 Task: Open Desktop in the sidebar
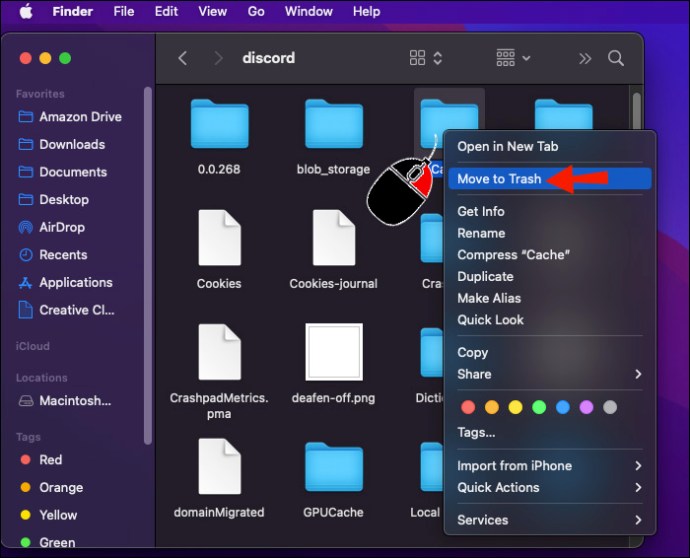click(54, 200)
